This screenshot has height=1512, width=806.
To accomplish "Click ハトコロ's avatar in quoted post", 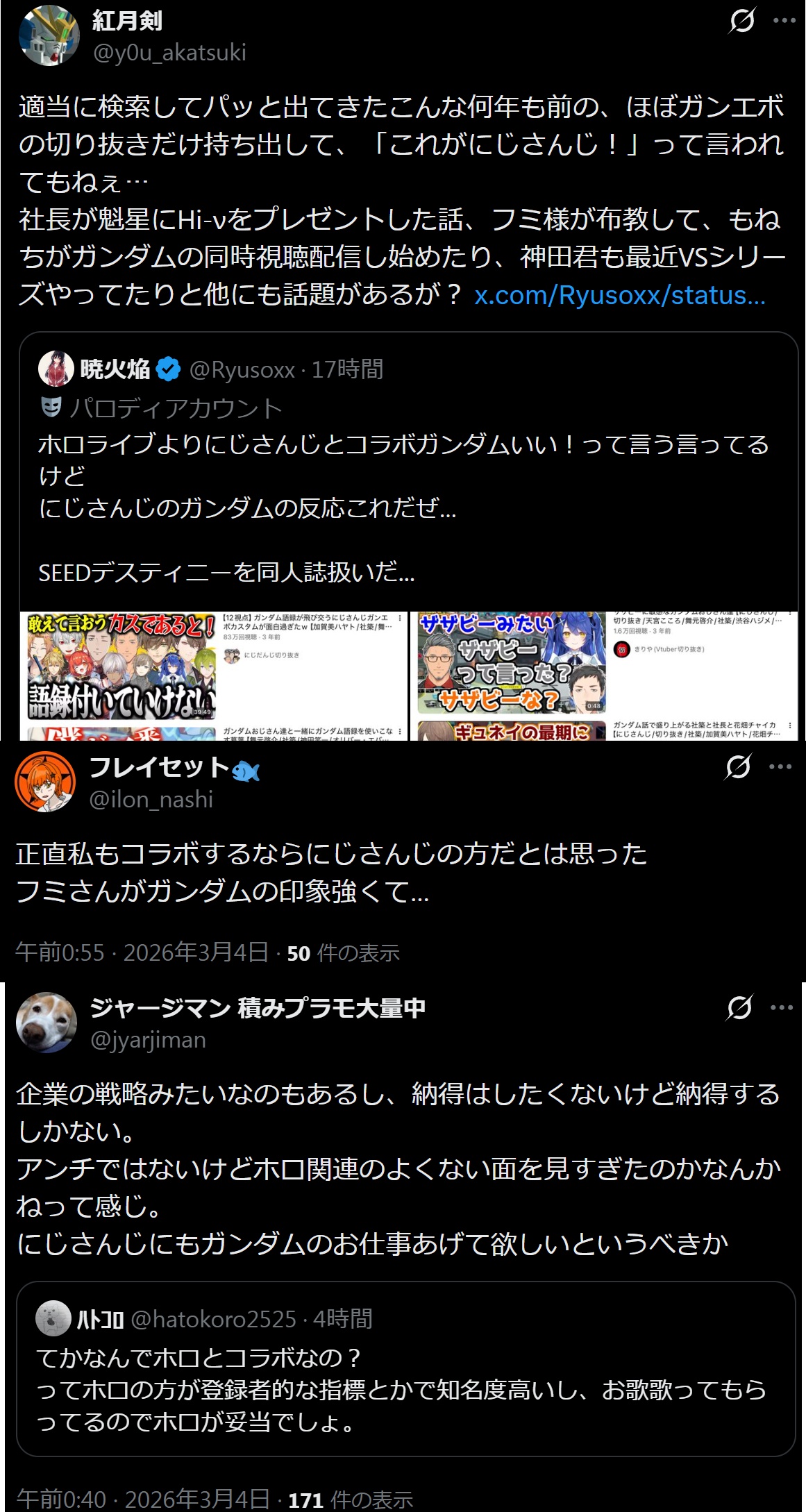I will 53,1319.
